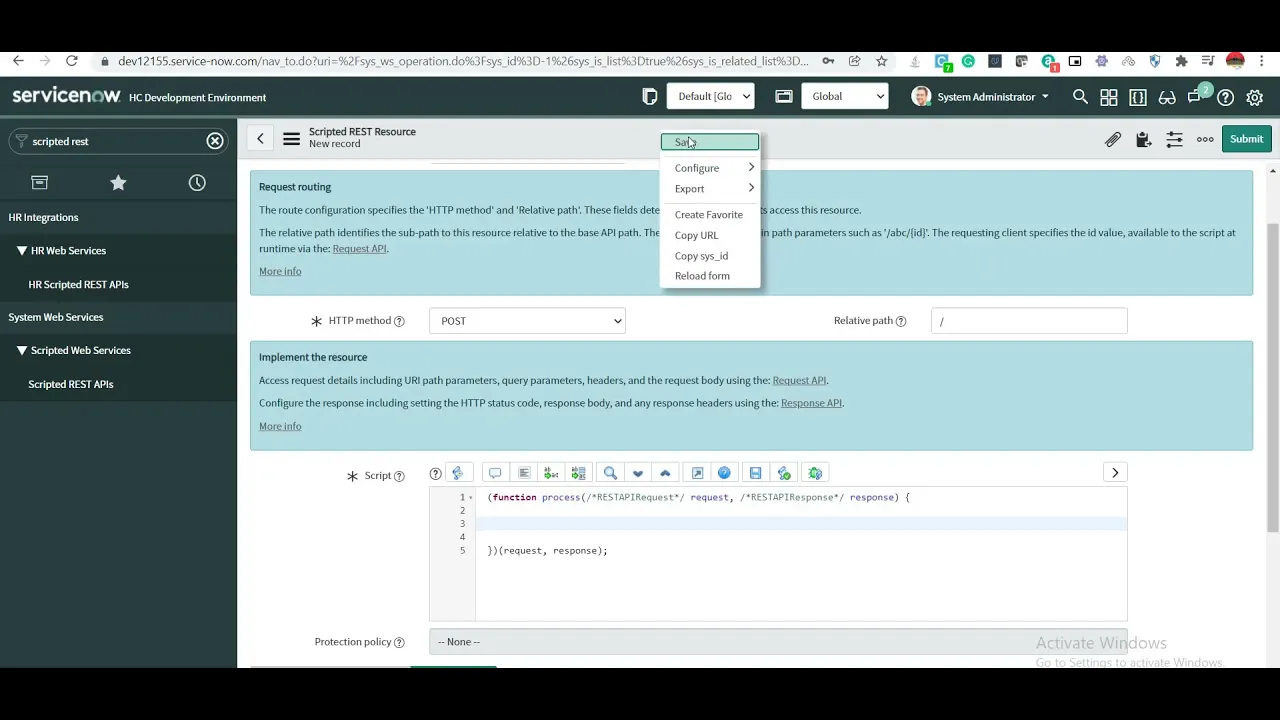Viewport: 1280px width, 720px height.
Task: Open manage attachments paperclip
Action: pyautogui.click(x=1113, y=139)
